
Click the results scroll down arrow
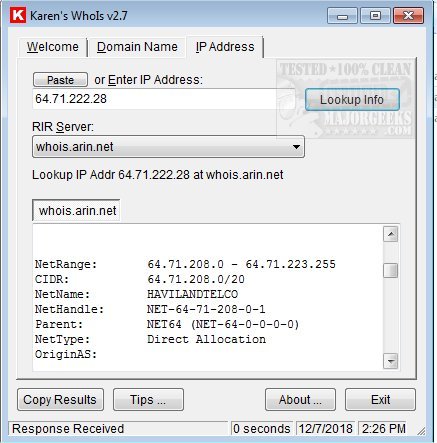point(391,361)
